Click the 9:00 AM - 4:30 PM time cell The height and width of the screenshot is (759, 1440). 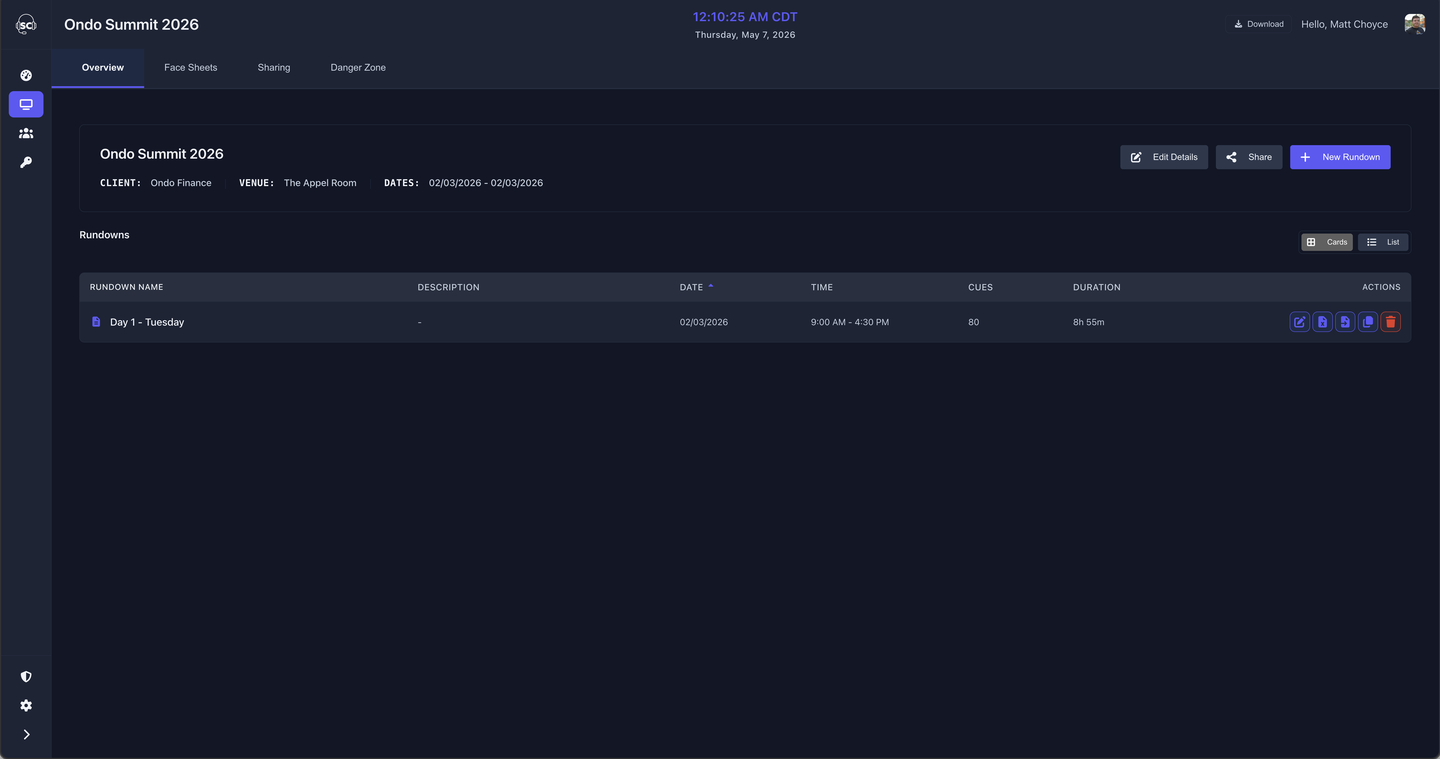(850, 322)
